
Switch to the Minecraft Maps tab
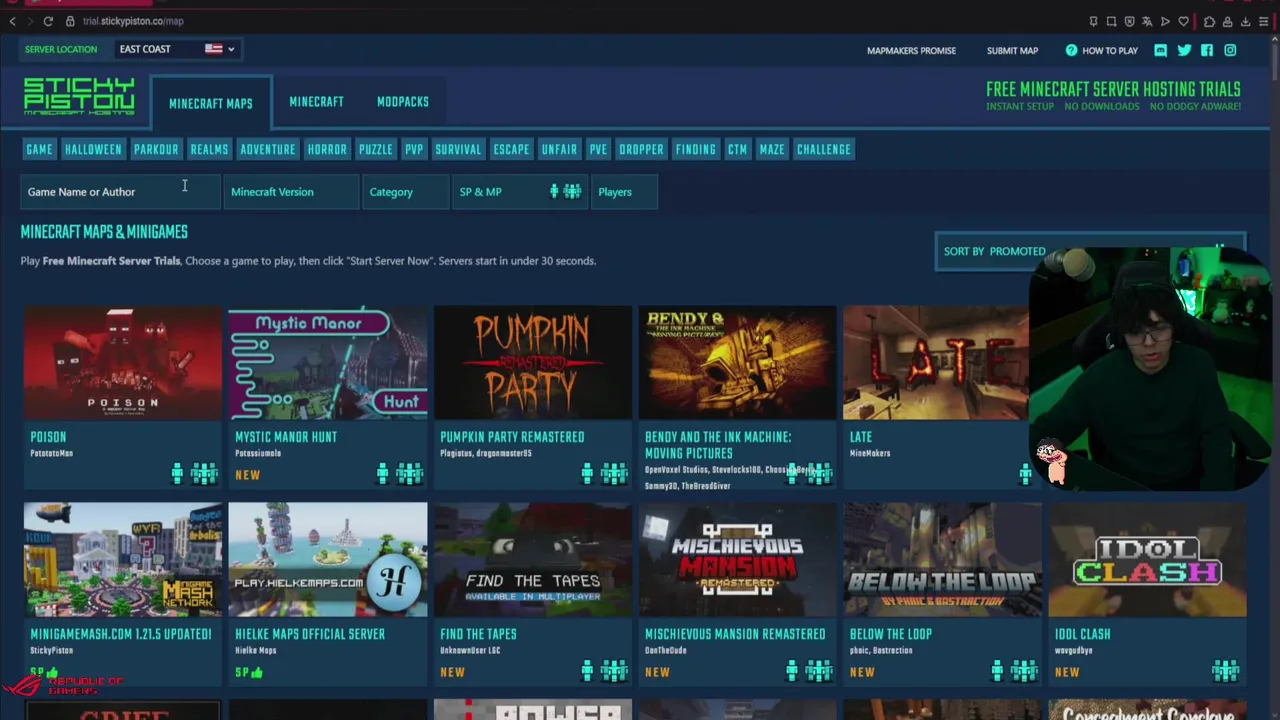coord(210,103)
